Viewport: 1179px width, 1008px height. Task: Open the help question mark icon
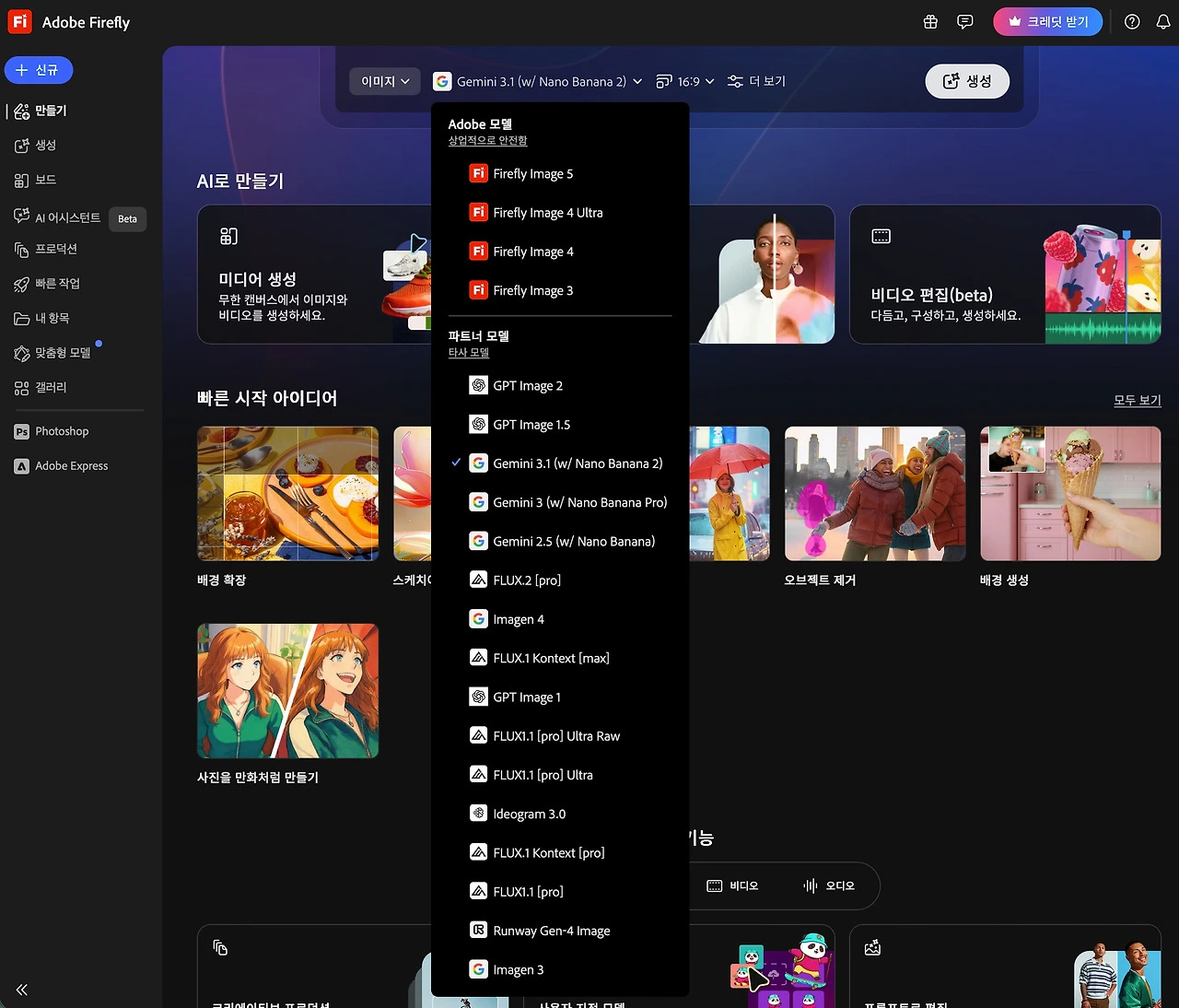pos(1132,22)
